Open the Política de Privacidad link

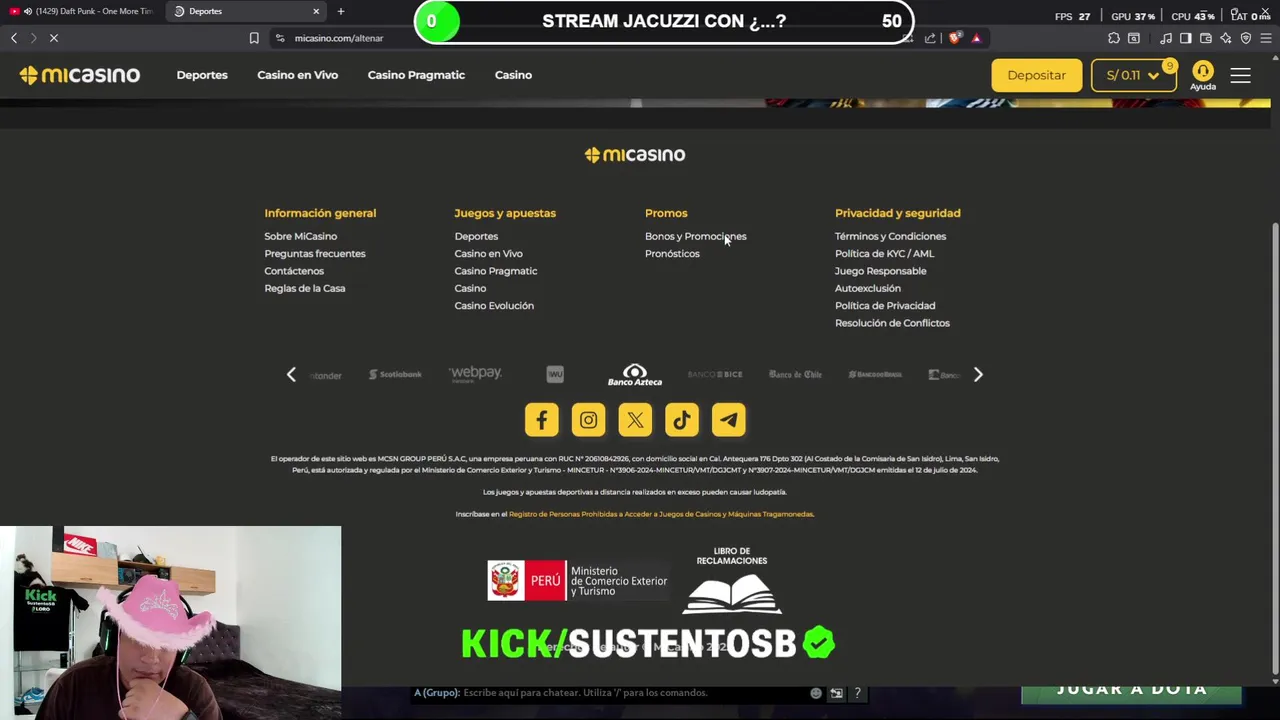pyautogui.click(x=885, y=306)
